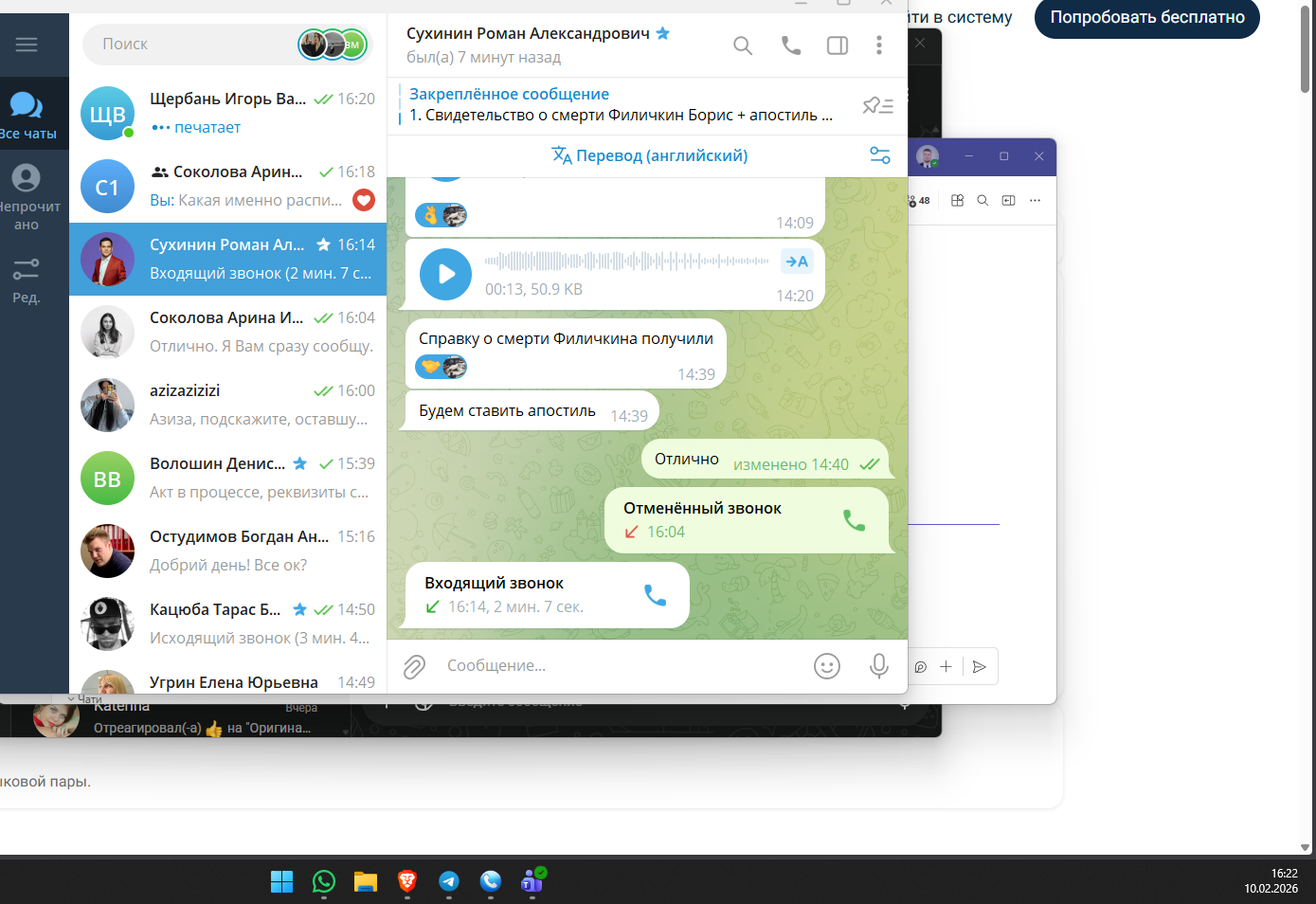Open Brave browser from taskbar
The width and height of the screenshot is (1316, 904).
[407, 881]
